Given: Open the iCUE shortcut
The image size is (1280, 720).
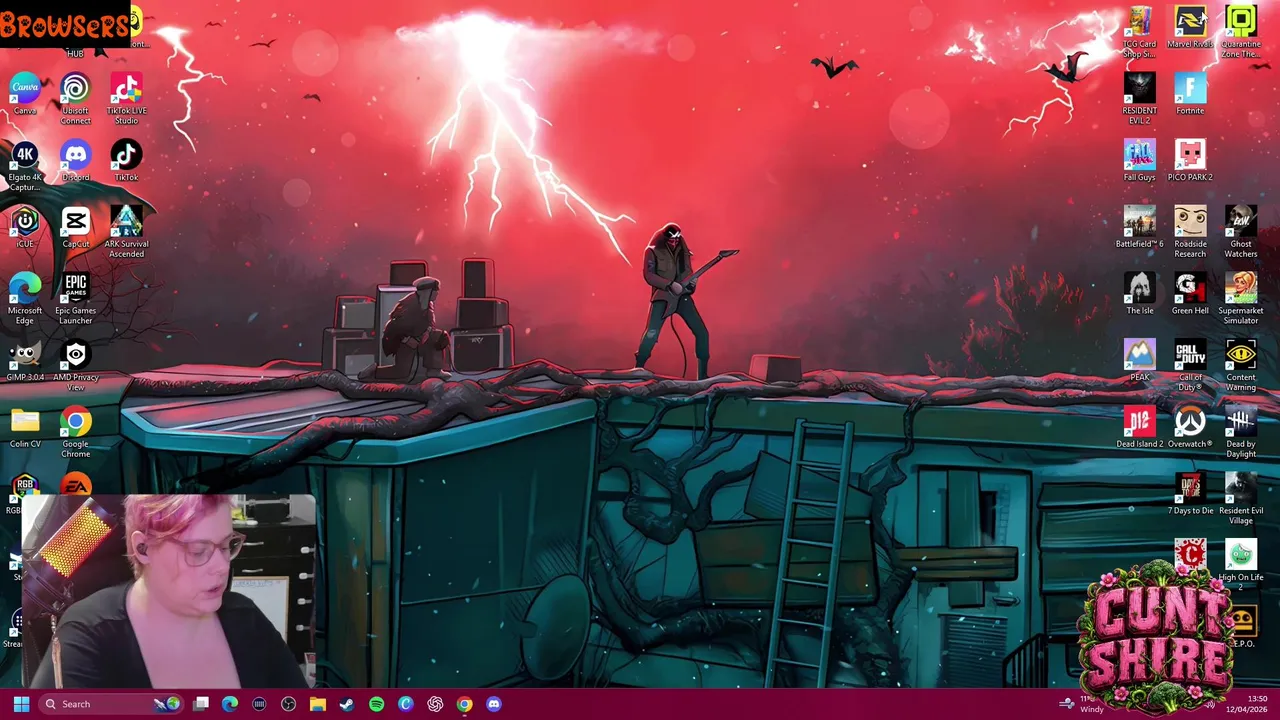Looking at the screenshot, I should click(25, 227).
